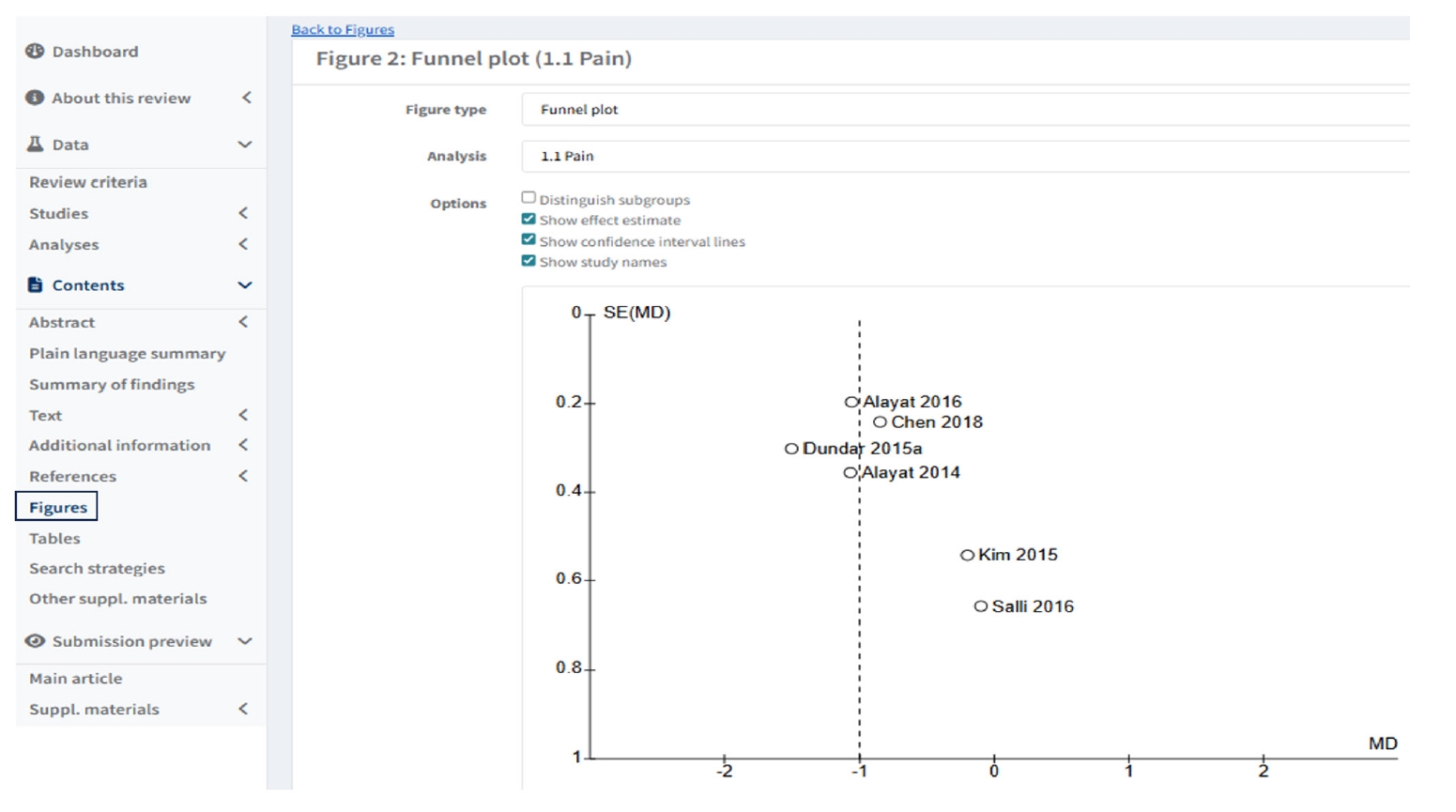
Task: Disable Show confidence interval lines
Action: (x=529, y=240)
